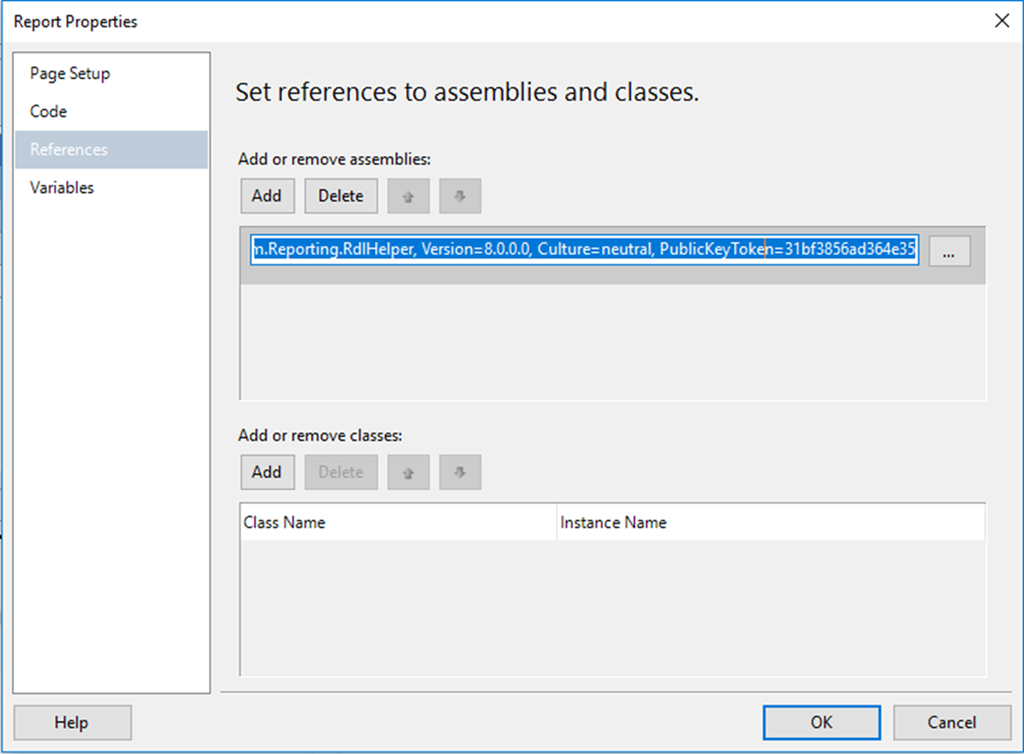
Task: Move selected assembly up with arrow
Action: [408, 196]
